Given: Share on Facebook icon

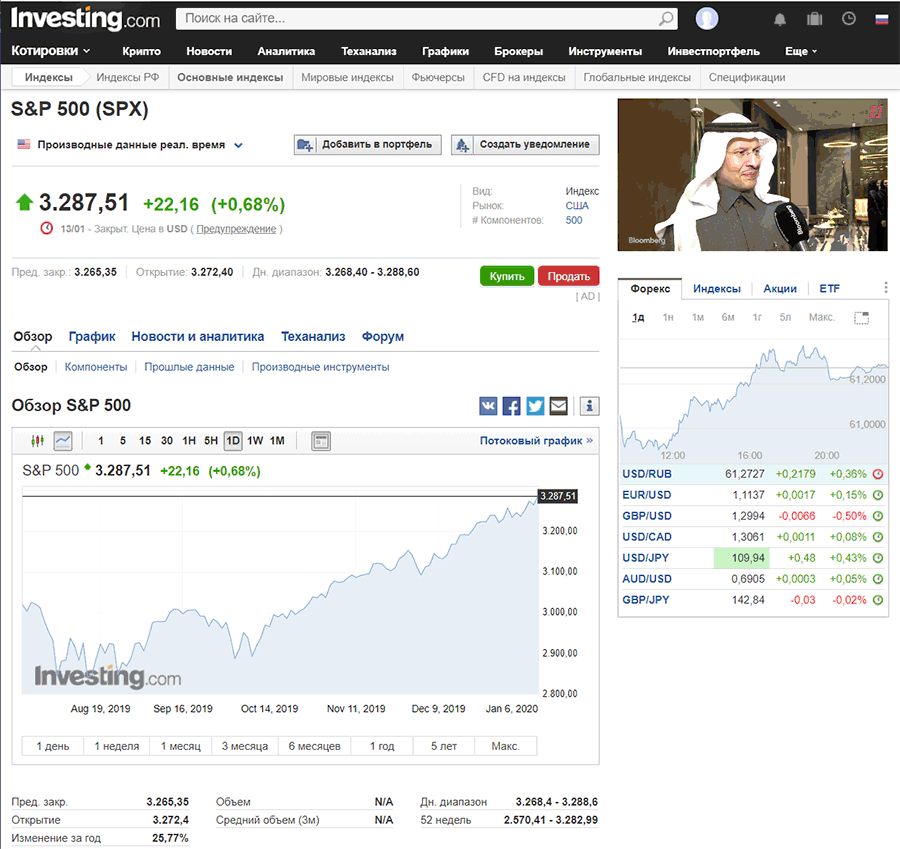Looking at the screenshot, I should coord(511,406).
